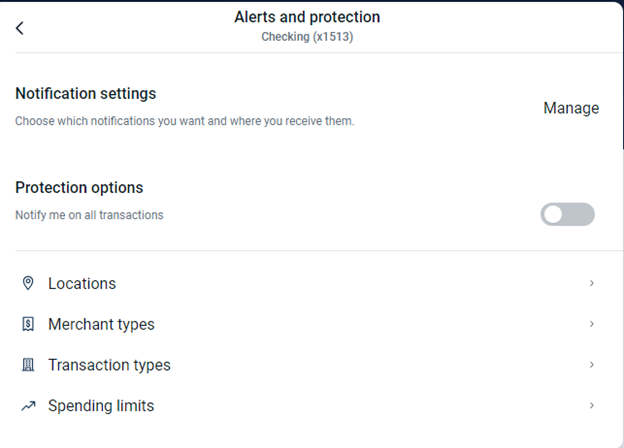The image size is (624, 448).
Task: Click Manage for notification settings
Action: [x=571, y=108]
